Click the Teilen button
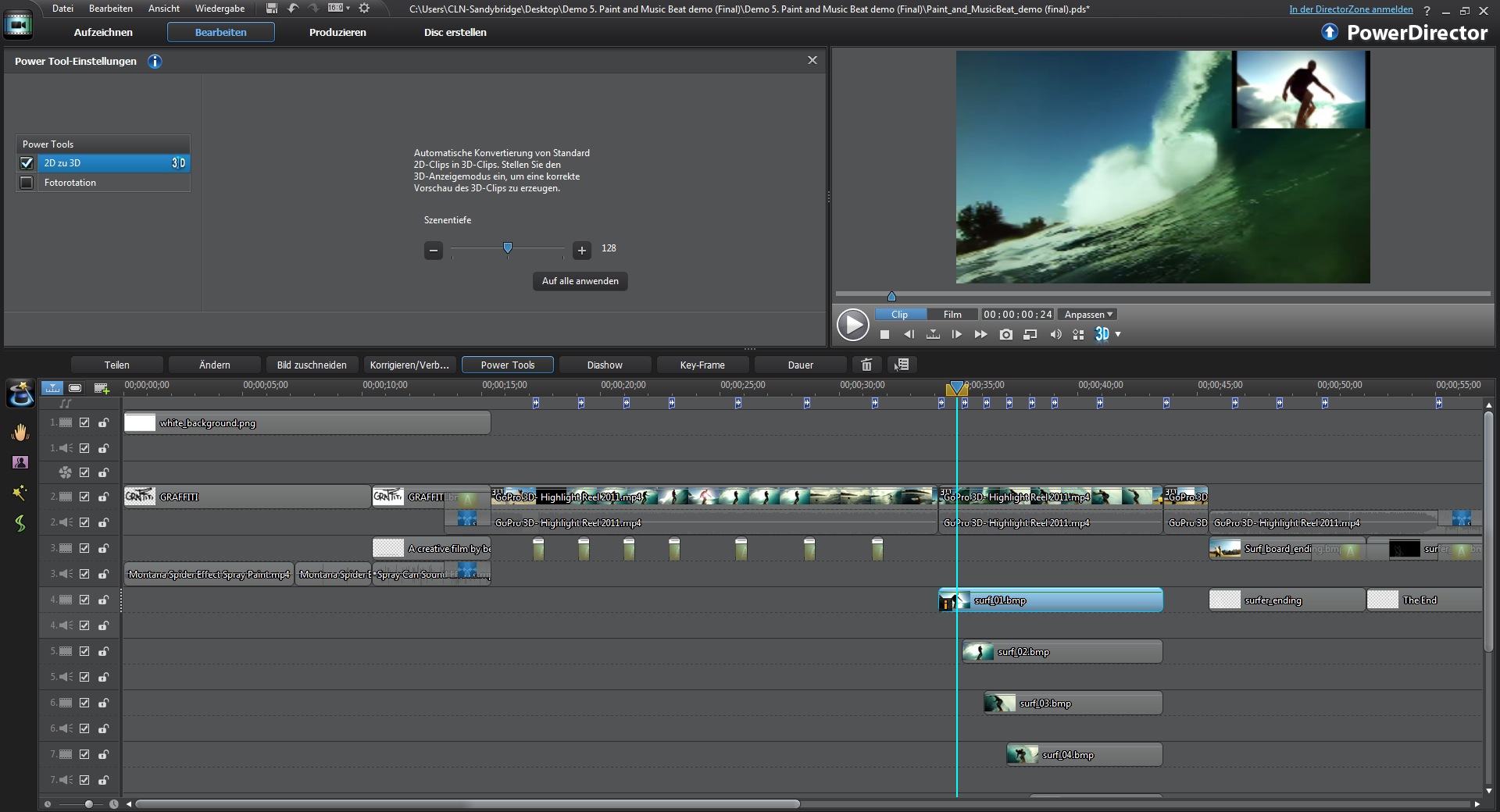 [117, 365]
